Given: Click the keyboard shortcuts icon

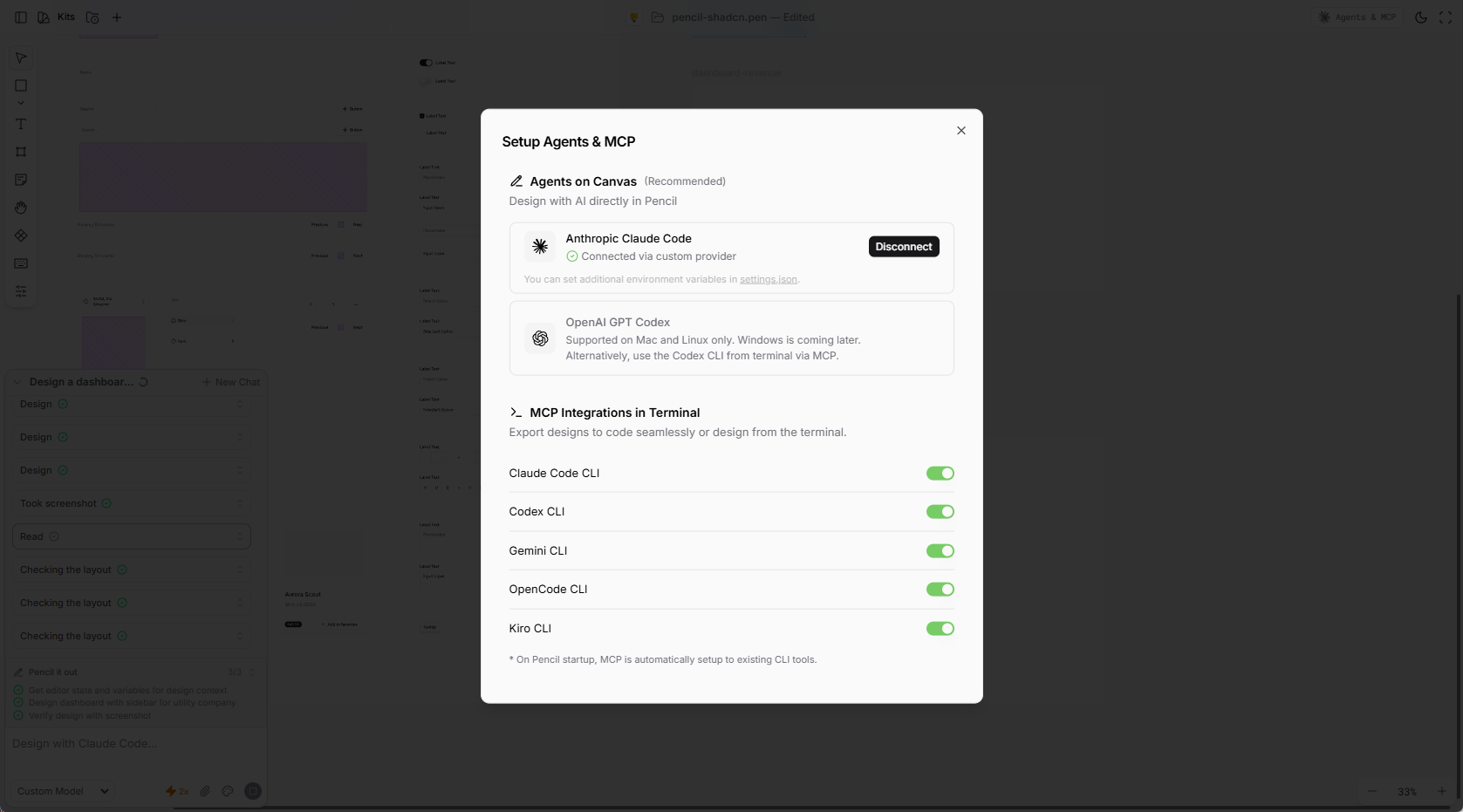Looking at the screenshot, I should click(x=21, y=263).
